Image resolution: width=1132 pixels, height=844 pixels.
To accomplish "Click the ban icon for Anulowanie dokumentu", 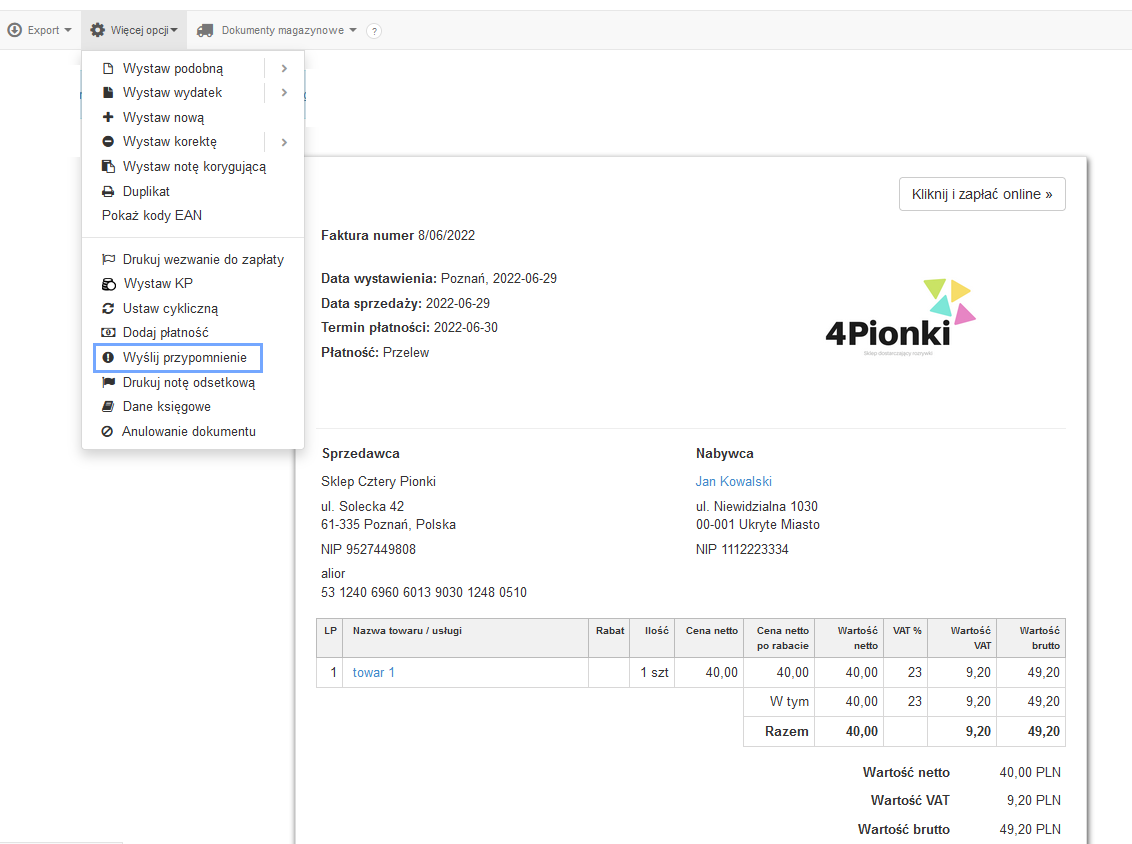I will coord(108,431).
